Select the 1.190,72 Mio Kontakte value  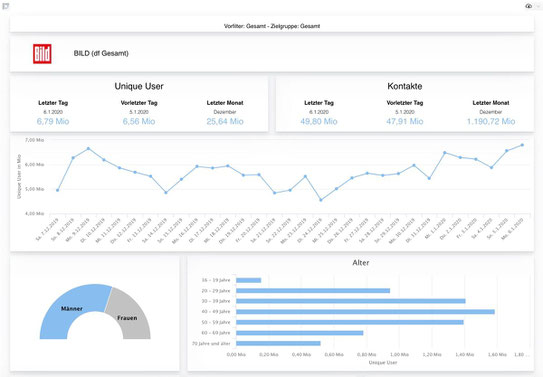pyautogui.click(x=491, y=121)
